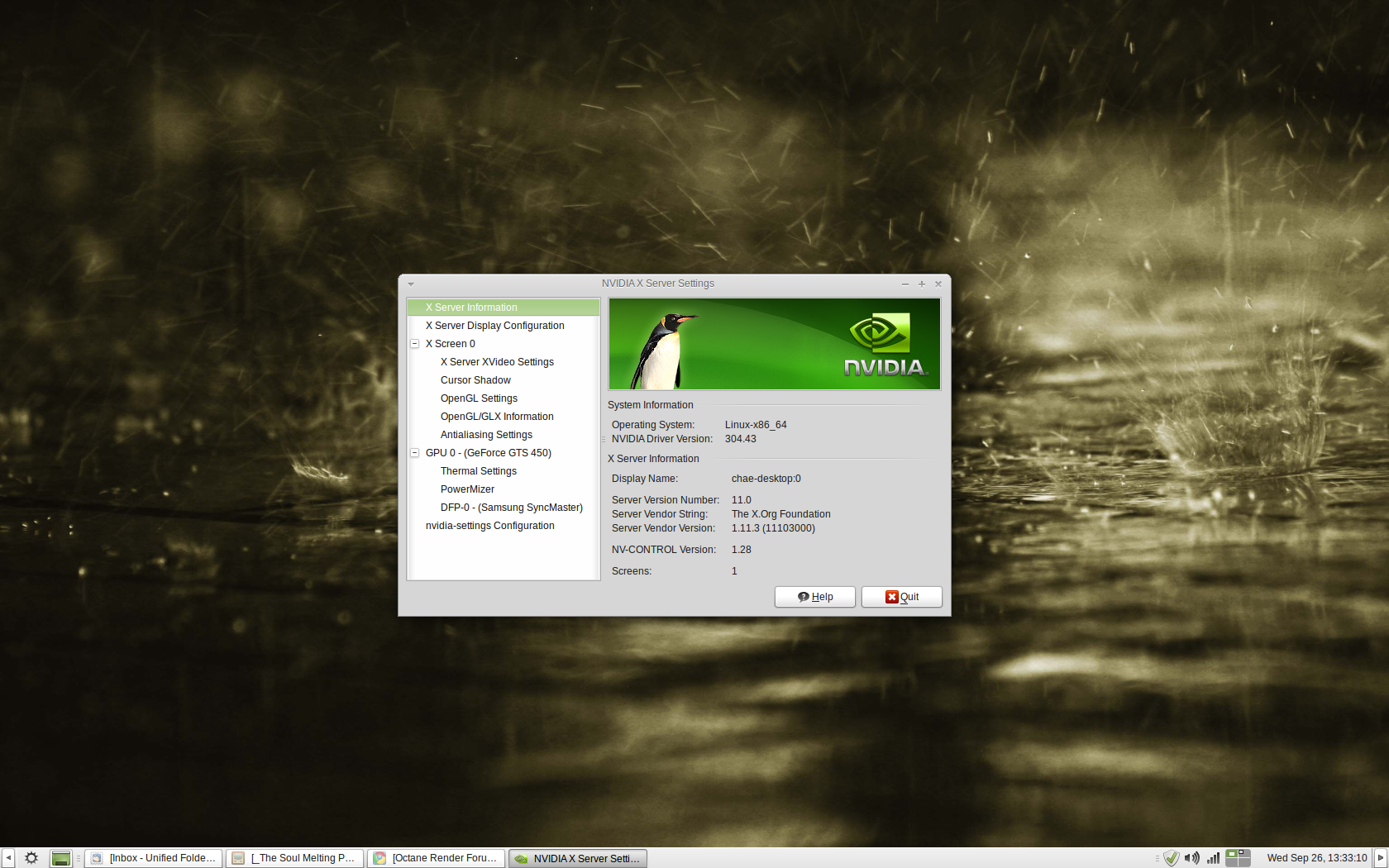Open OpenGL Settings page
This screenshot has height=868, width=1389.
pos(479,398)
